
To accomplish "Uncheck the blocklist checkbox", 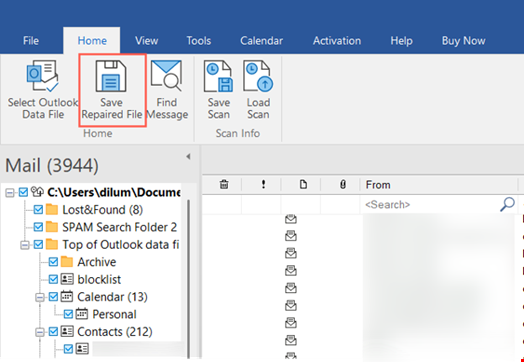I will pyautogui.click(x=53, y=279).
